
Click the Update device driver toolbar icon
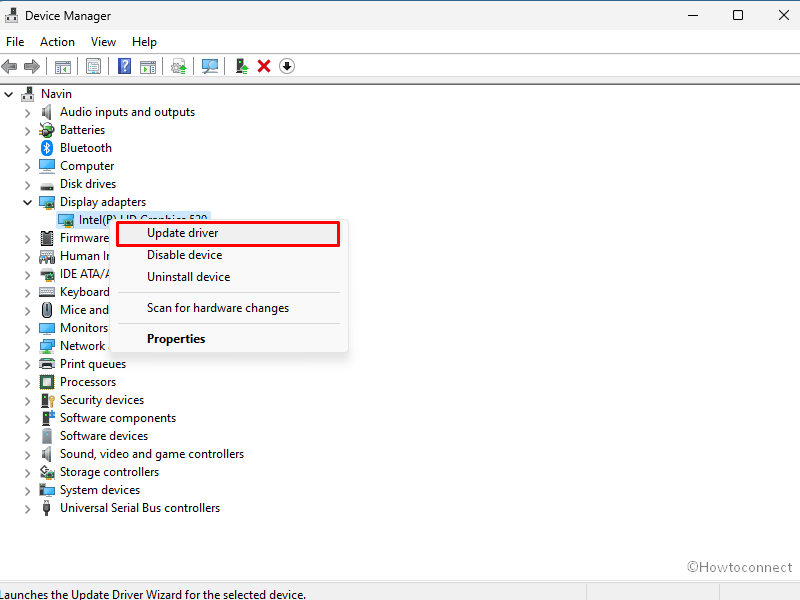pos(179,66)
